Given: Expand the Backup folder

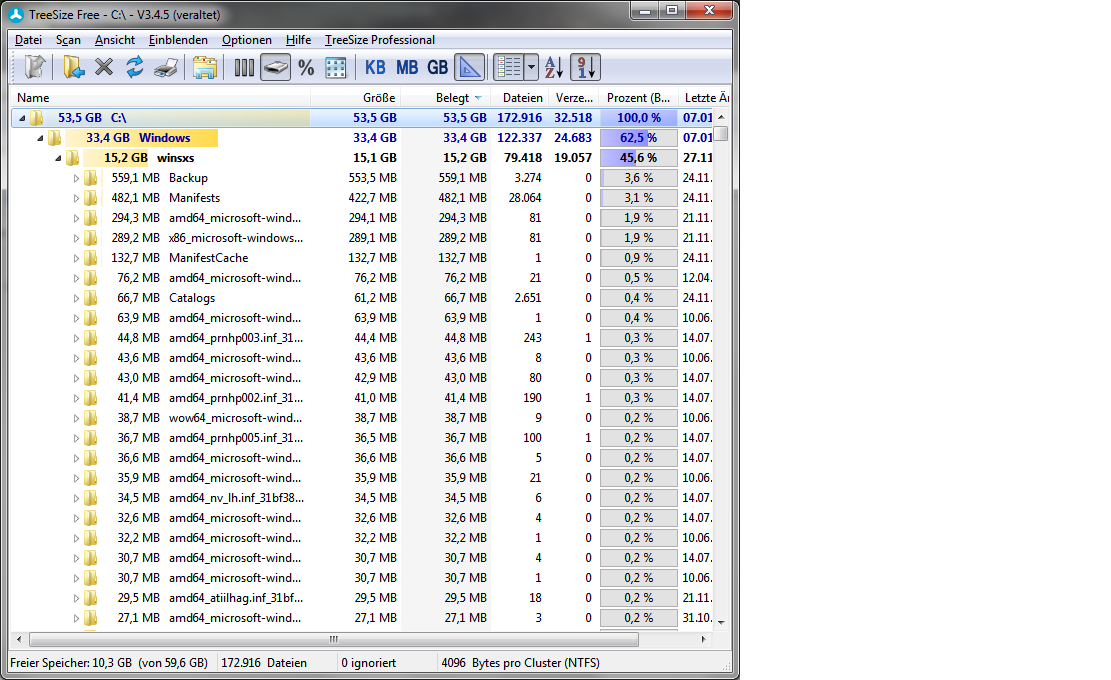Looking at the screenshot, I should pos(77,178).
